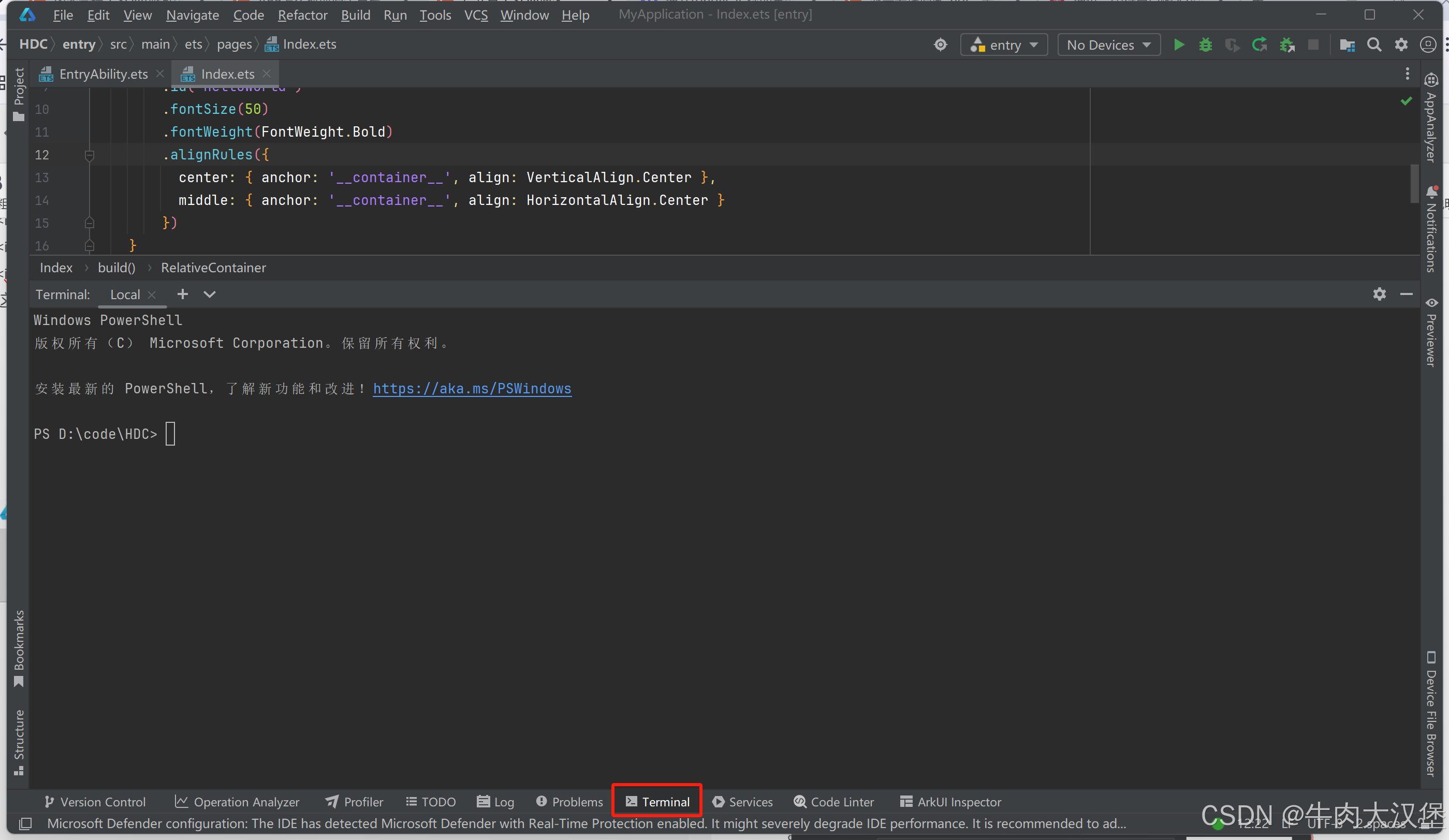Viewport: 1449px width, 840px height.
Task: Open terminal settings gear
Action: tap(1380, 294)
